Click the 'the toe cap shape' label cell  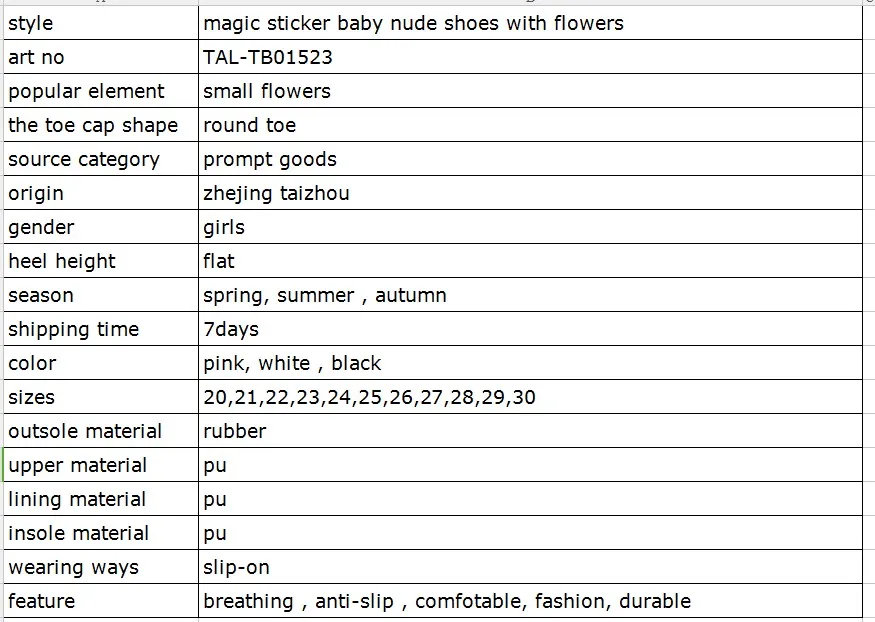100,125
